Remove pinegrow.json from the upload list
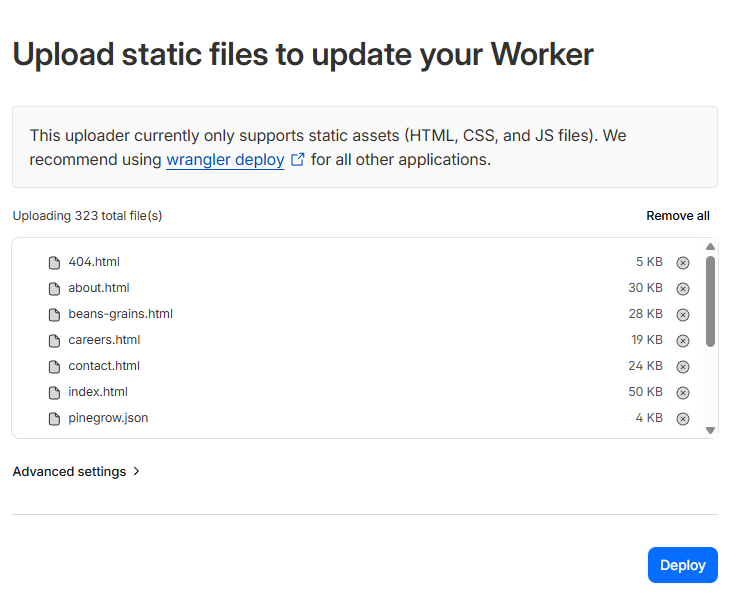739x607 pixels. (x=683, y=419)
